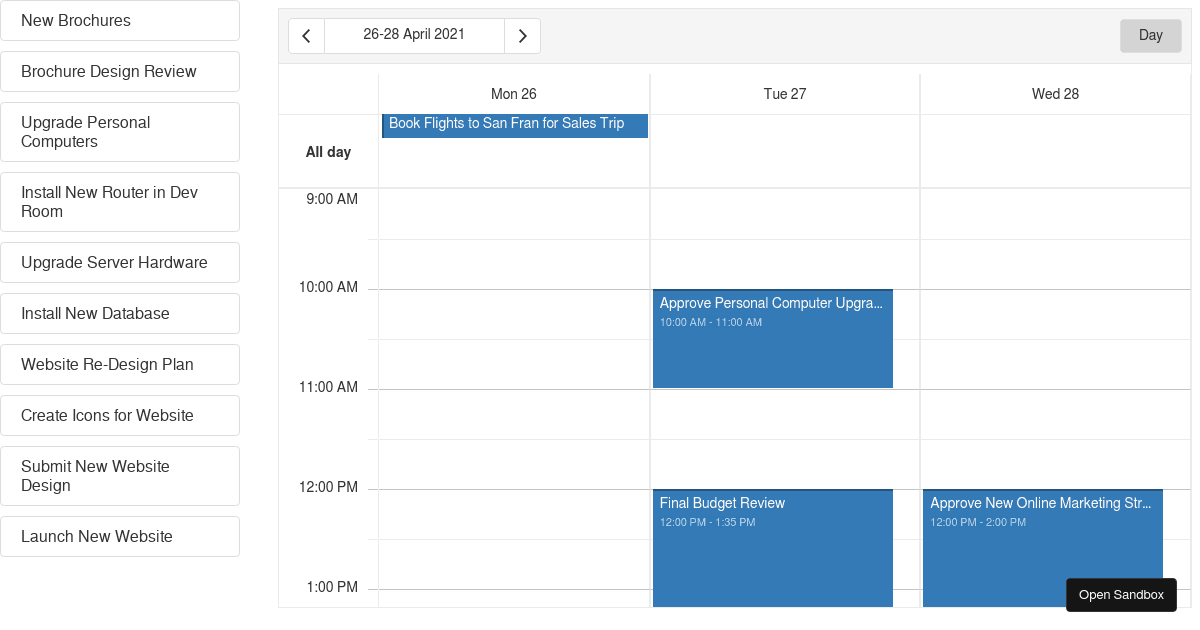Go to previous date range arrow

click(x=306, y=36)
